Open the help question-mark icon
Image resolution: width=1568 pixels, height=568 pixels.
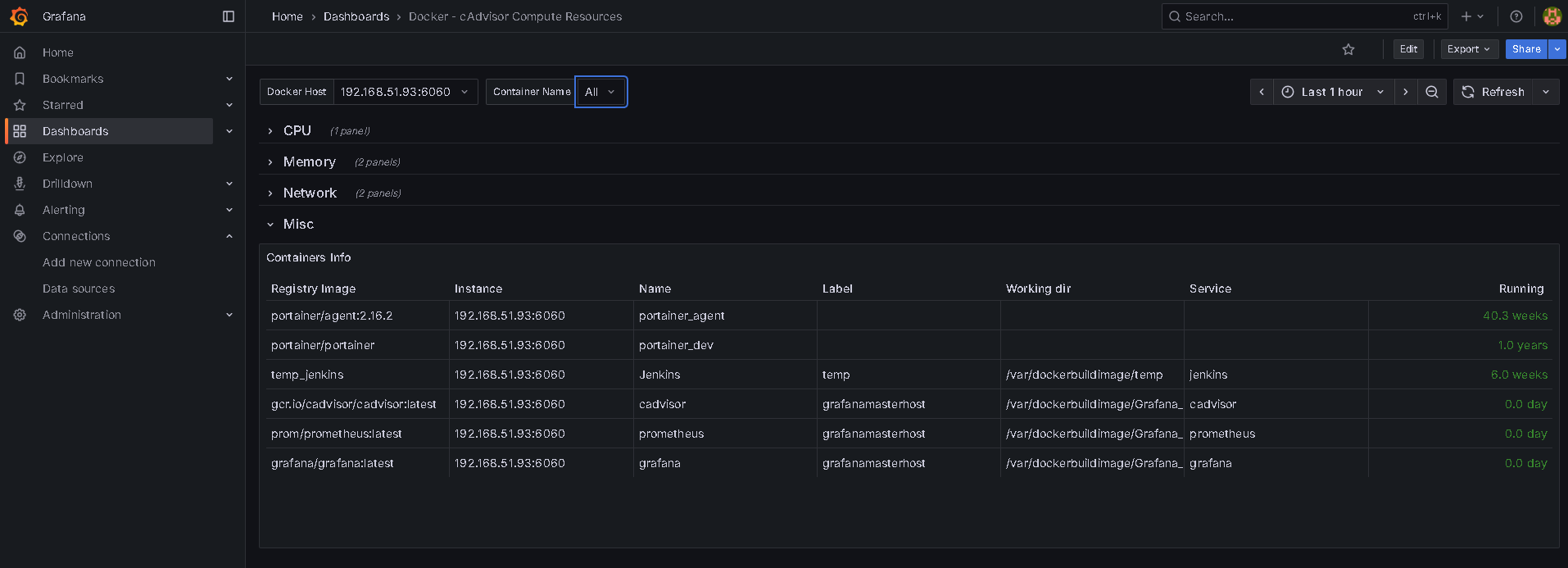click(x=1516, y=16)
